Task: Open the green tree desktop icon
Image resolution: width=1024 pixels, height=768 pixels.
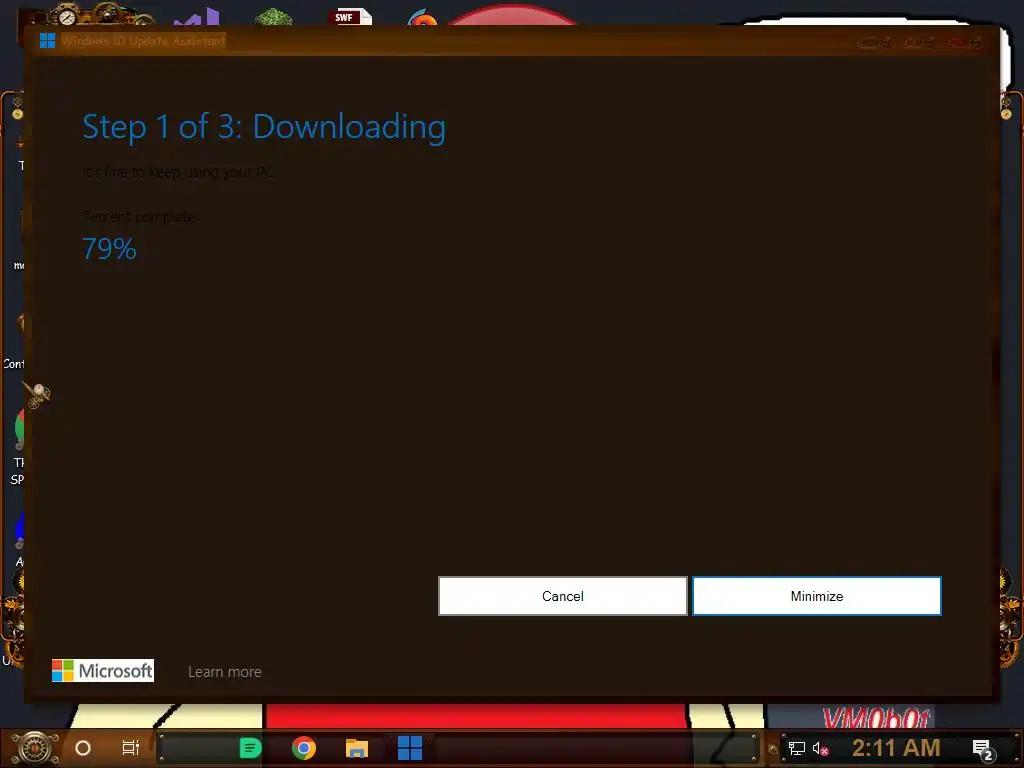Action: [x=274, y=17]
